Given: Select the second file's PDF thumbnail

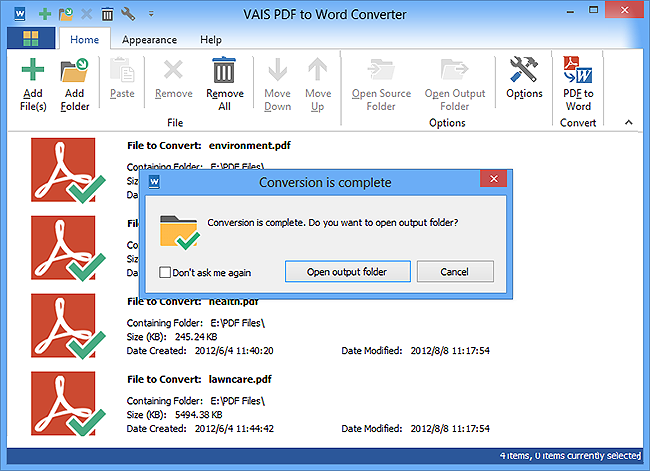Looking at the screenshot, I should [x=68, y=248].
